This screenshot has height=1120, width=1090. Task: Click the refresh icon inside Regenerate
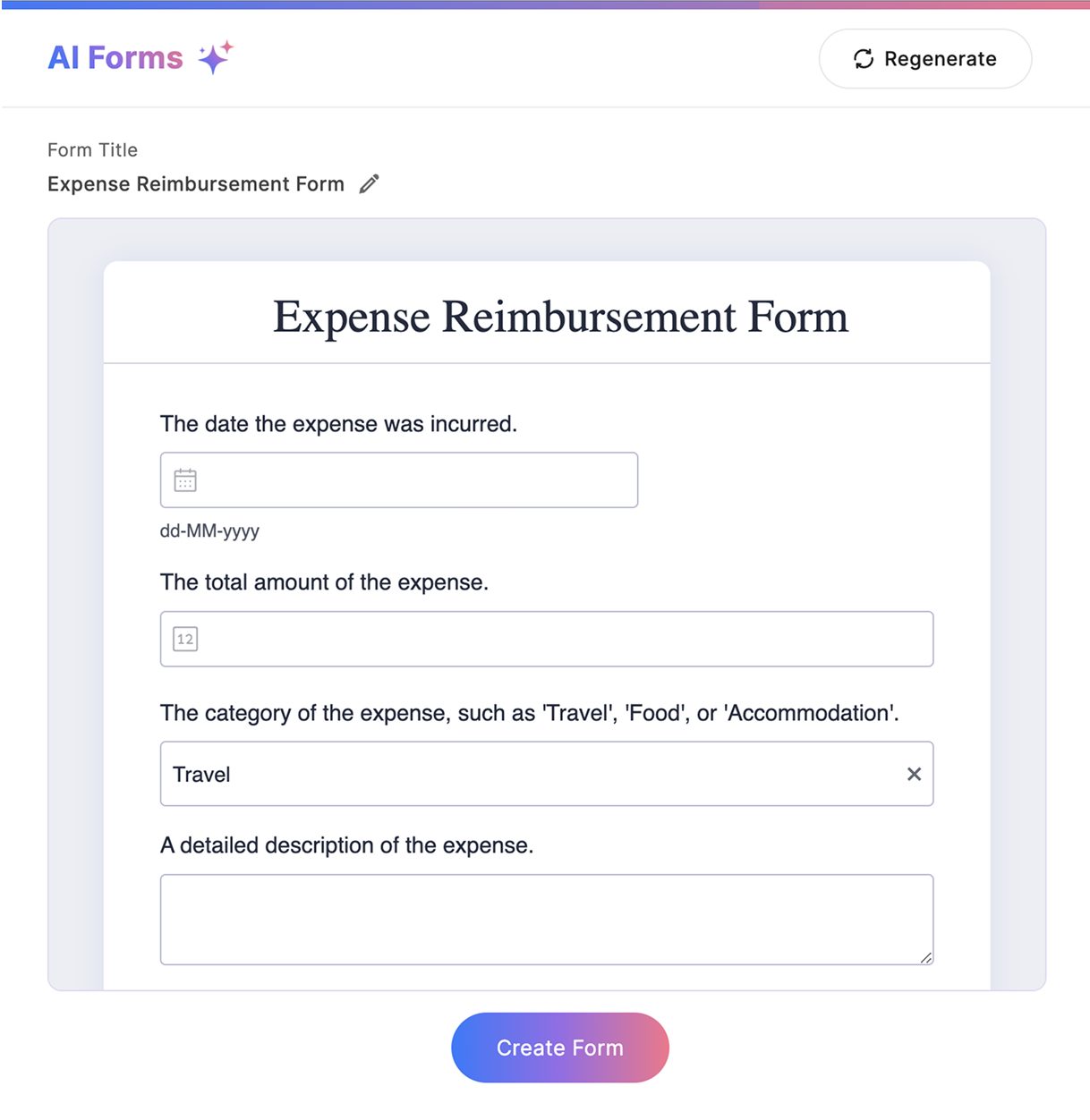point(864,59)
